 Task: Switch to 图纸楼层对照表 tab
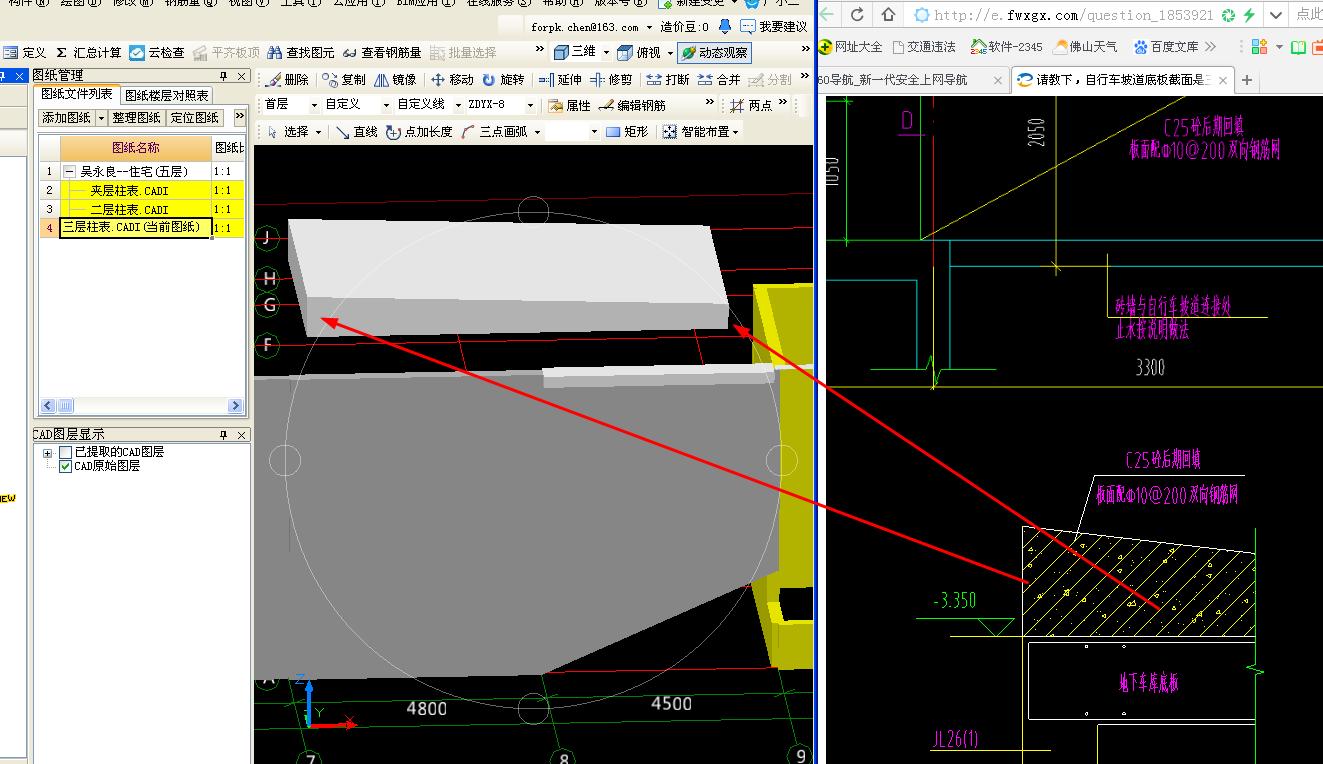[x=167, y=96]
